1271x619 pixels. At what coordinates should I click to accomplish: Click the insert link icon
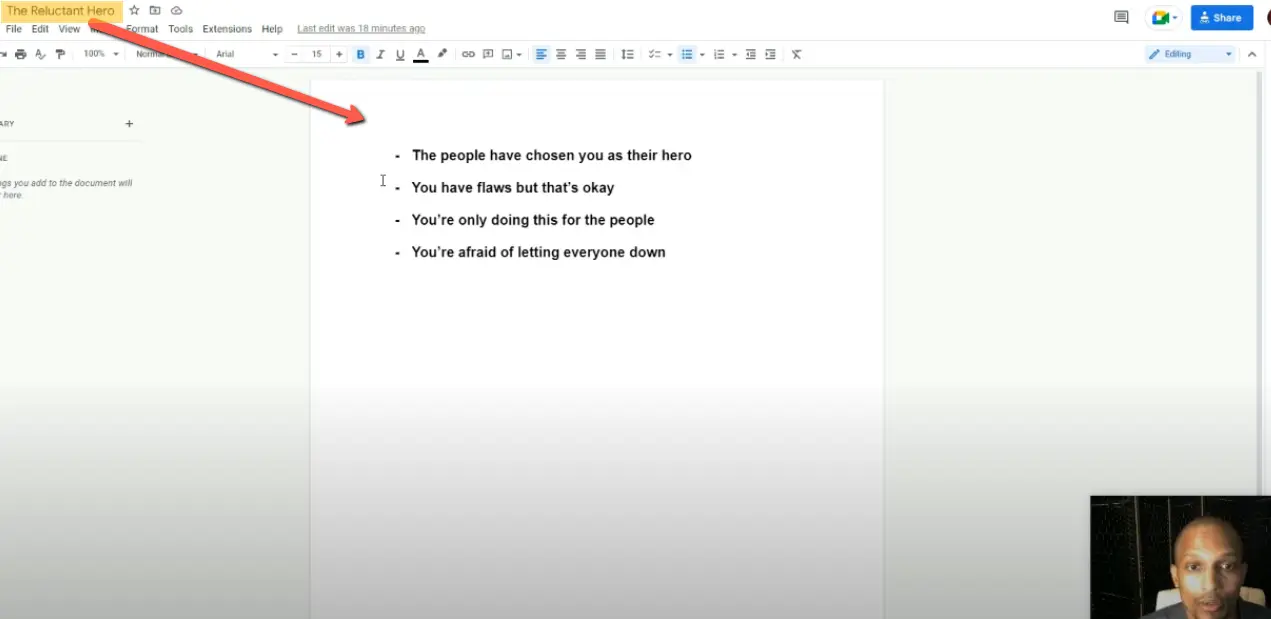tap(468, 54)
